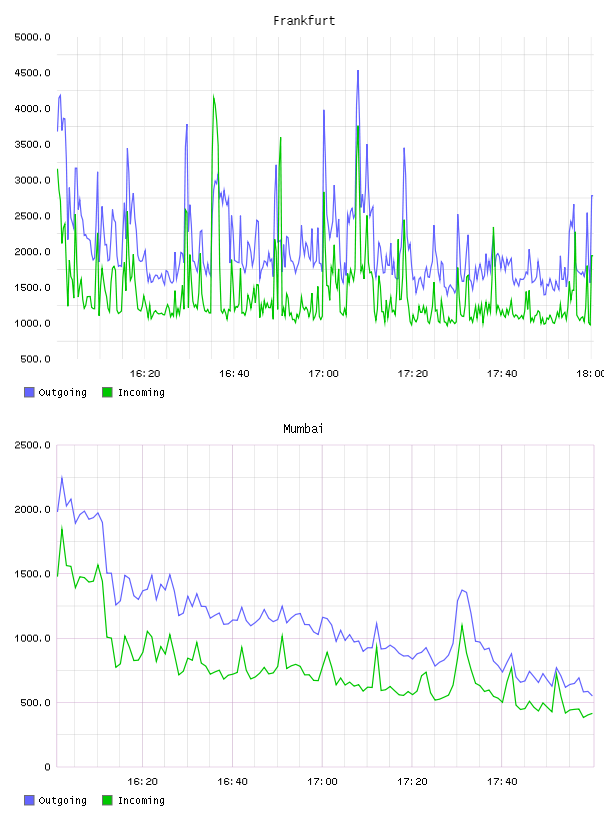Click the Frankfurt chart title
The height and width of the screenshot is (816, 608).
point(304,21)
